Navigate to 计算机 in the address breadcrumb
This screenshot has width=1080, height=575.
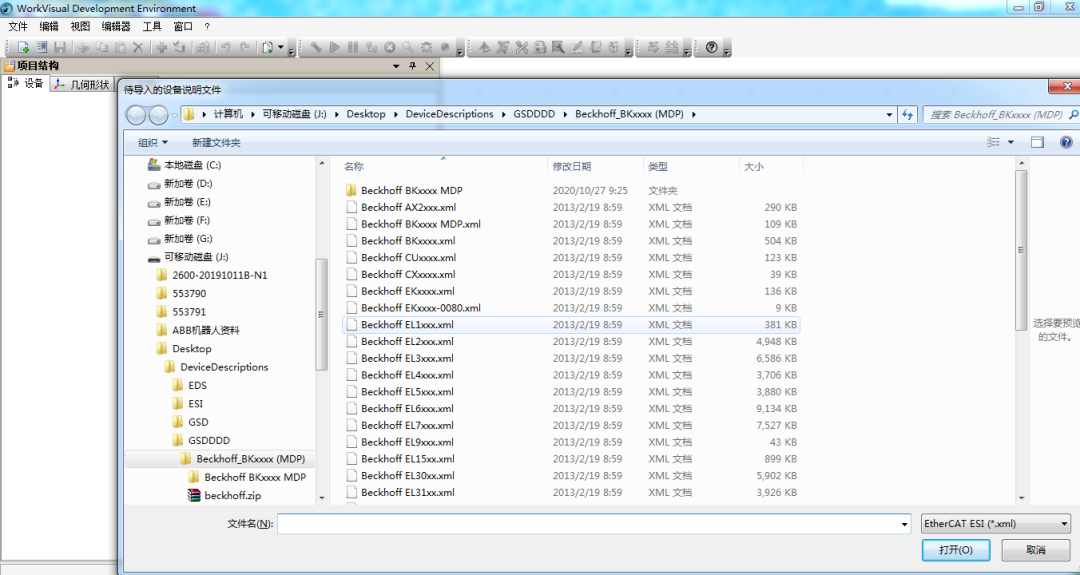(228, 114)
